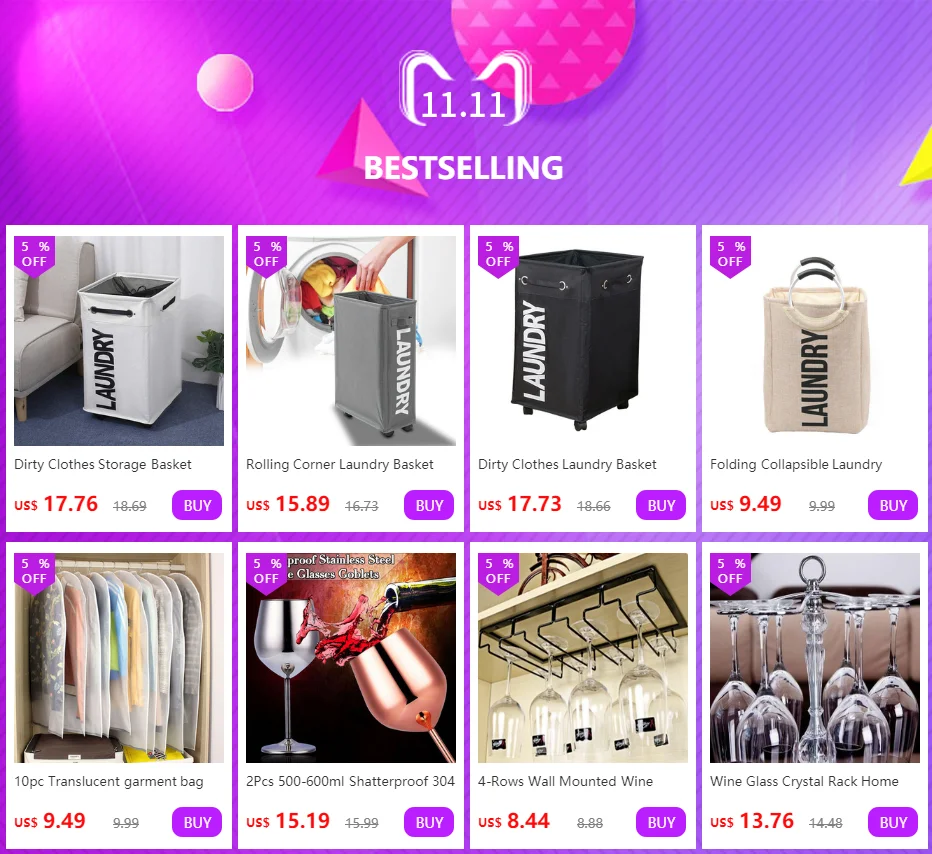Click the BESTSELLING banner heading
This screenshot has height=854, width=932.
(x=464, y=168)
